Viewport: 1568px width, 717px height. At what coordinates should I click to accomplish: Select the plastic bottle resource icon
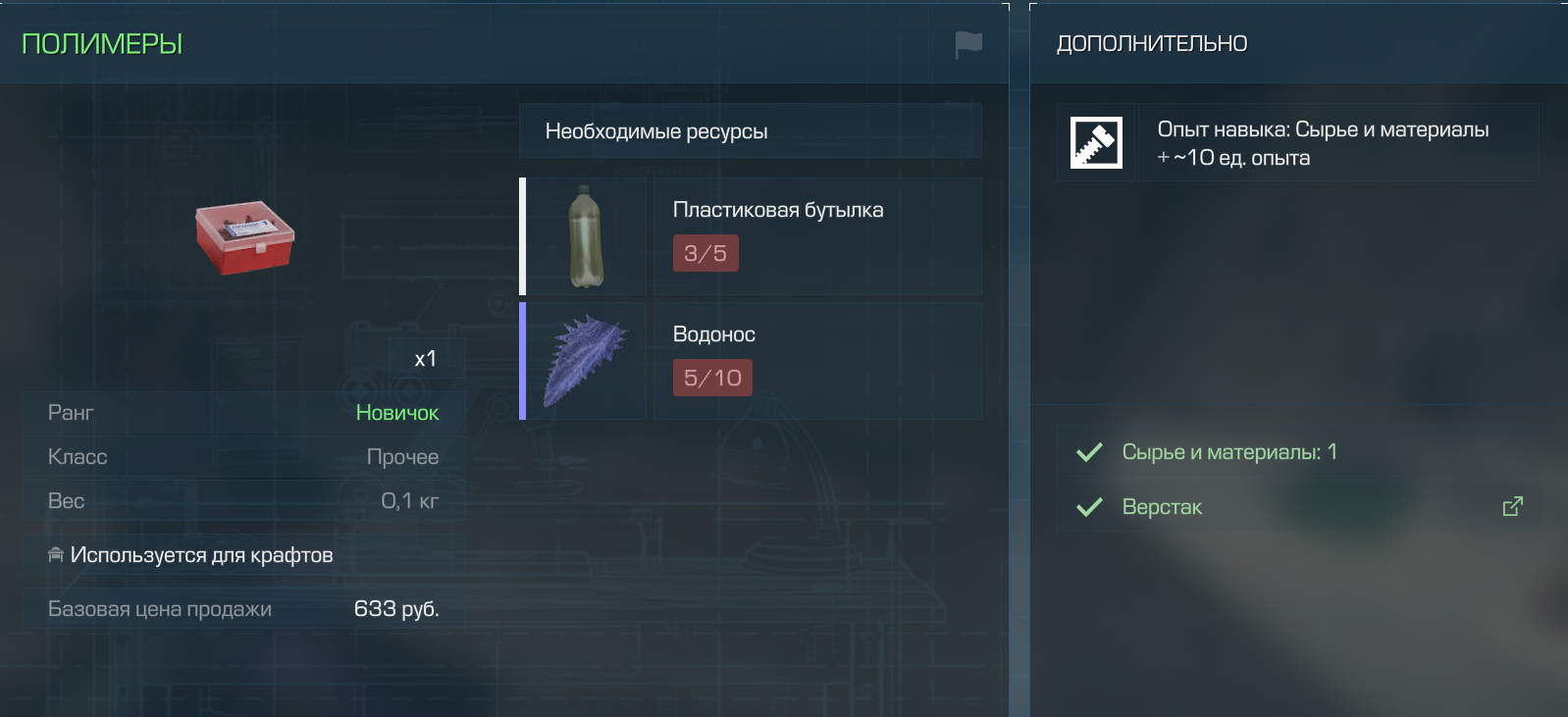click(587, 236)
